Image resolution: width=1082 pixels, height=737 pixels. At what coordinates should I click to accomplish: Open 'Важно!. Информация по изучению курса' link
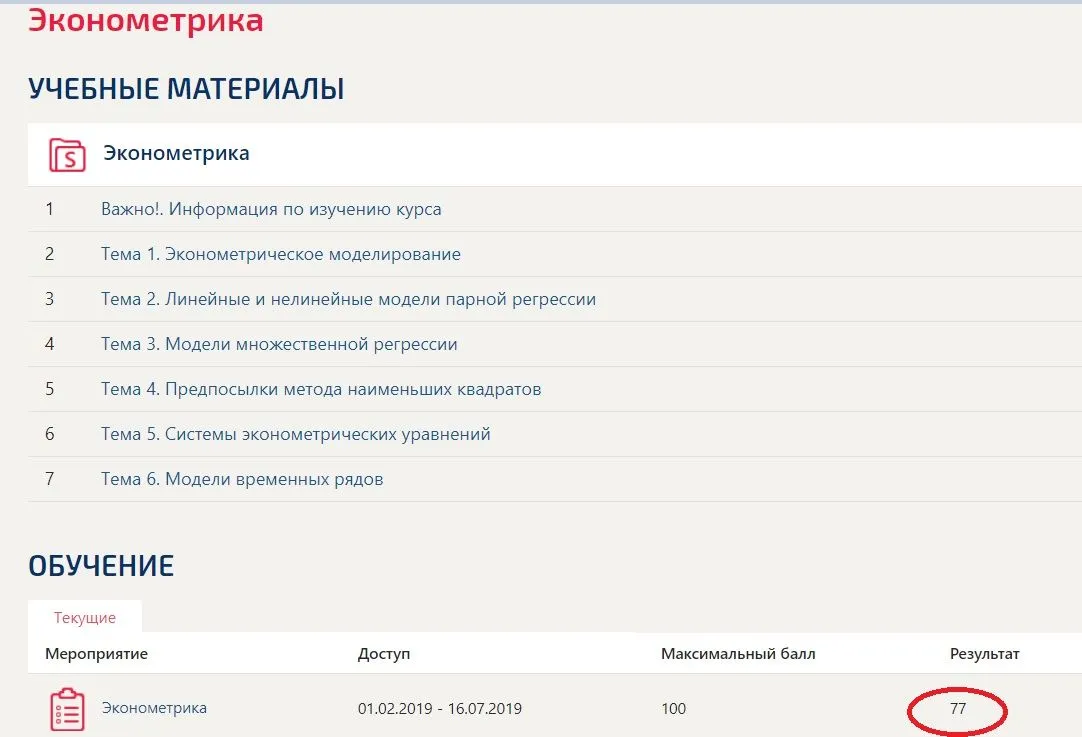coord(271,209)
